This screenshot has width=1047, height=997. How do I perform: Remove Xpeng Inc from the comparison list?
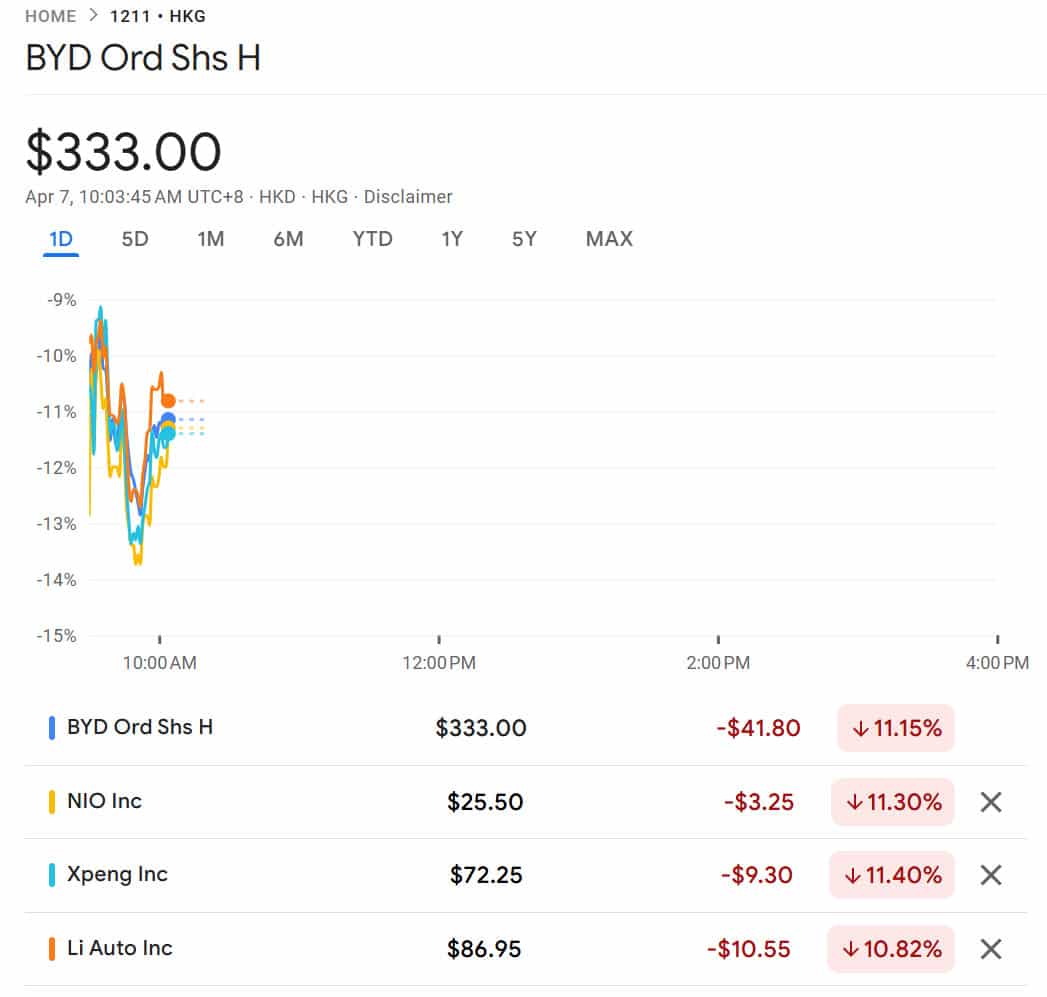990,875
